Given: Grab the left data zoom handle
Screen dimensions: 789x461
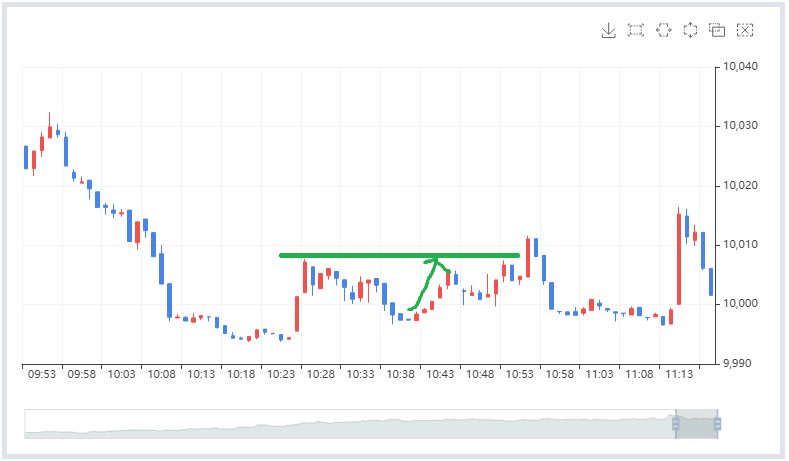Looking at the screenshot, I should pos(675,424).
